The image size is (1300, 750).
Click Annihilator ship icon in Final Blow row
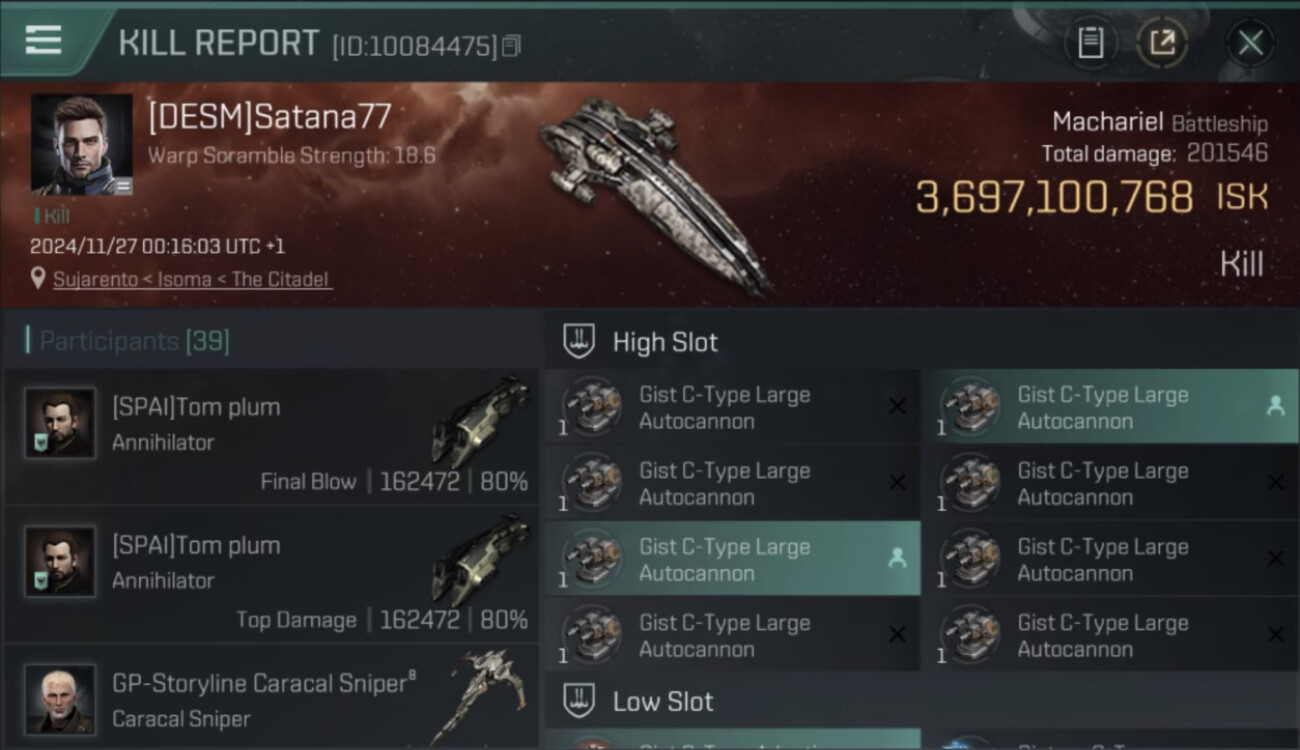tap(481, 420)
